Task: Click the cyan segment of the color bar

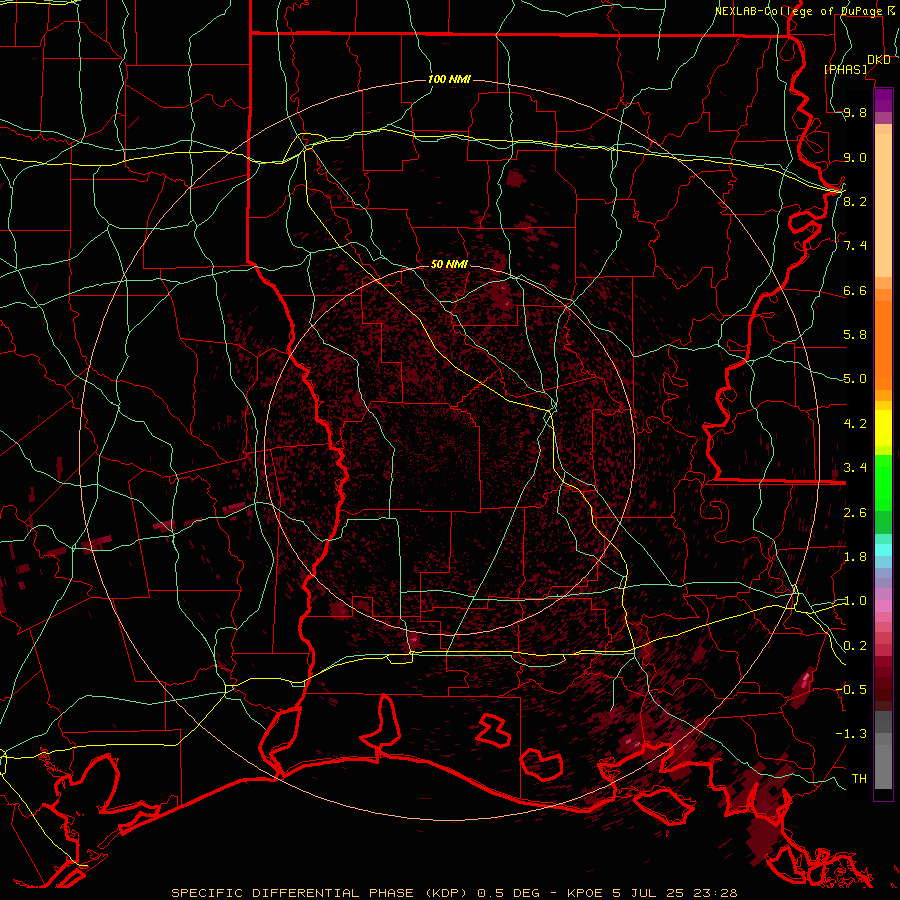Action: pyautogui.click(x=883, y=550)
